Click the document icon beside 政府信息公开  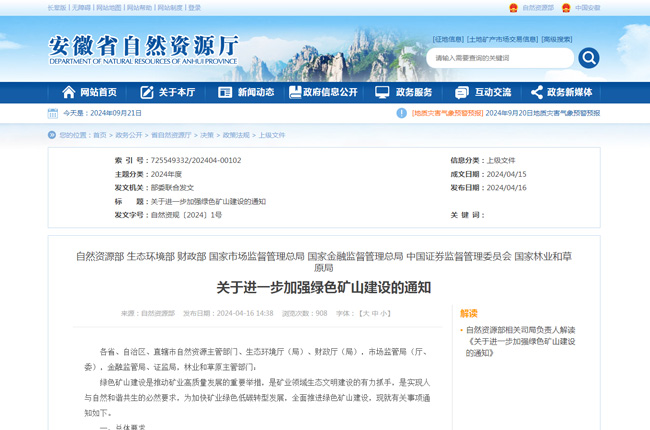click(295, 92)
